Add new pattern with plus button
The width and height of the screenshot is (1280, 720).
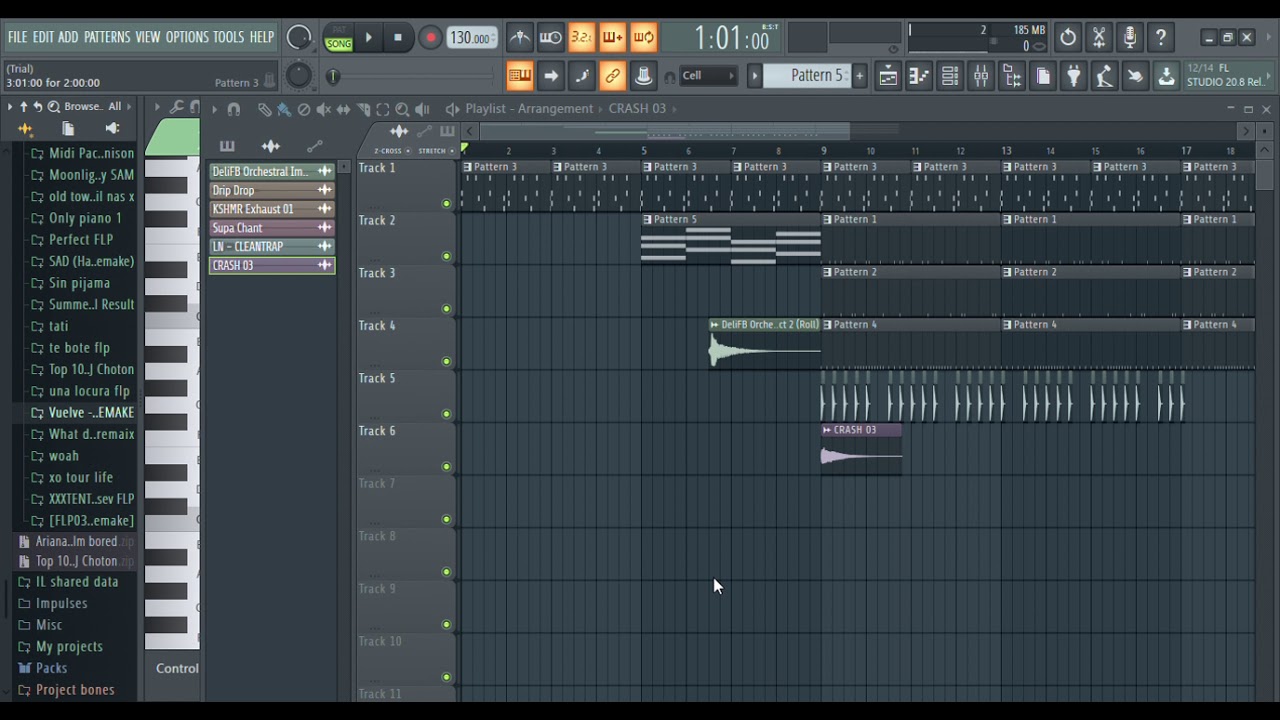pyautogui.click(x=859, y=76)
